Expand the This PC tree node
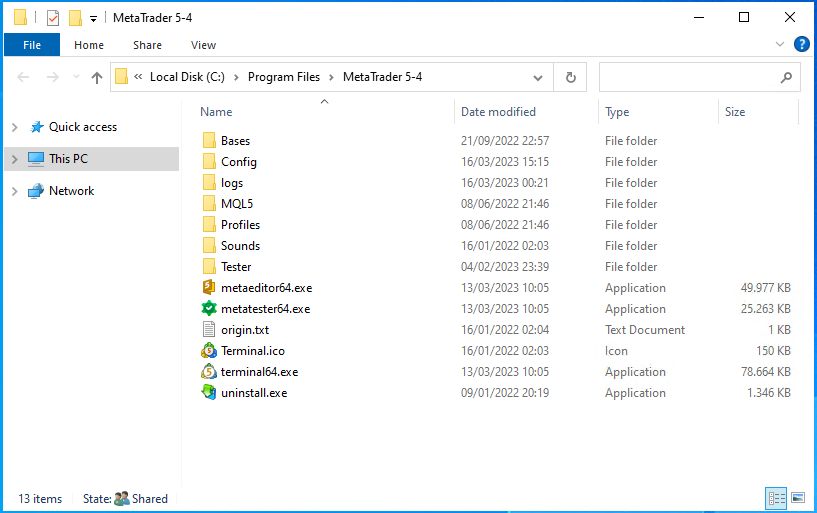 [15, 159]
